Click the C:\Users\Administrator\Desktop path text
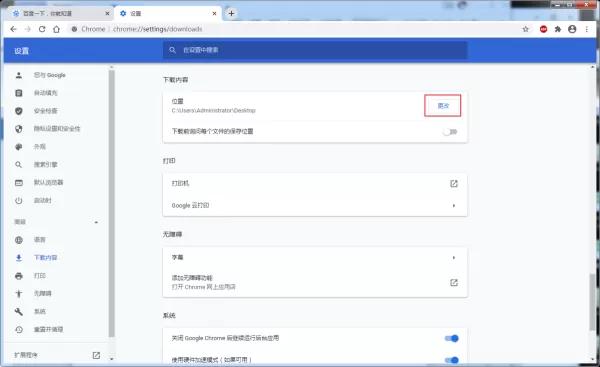Viewport: 600px width, 367px height. pos(214,111)
